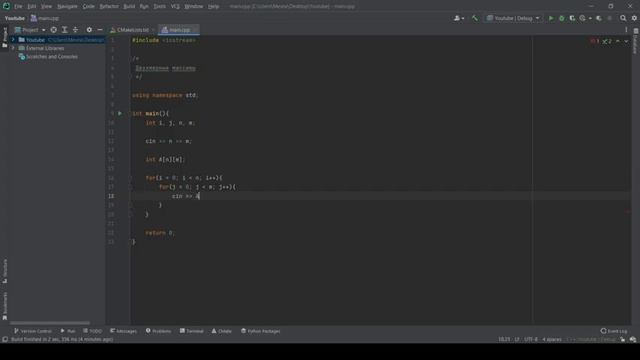The height and width of the screenshot is (360, 640).
Task: Collapse the inner for loop fold marker
Action: [x=131, y=187]
